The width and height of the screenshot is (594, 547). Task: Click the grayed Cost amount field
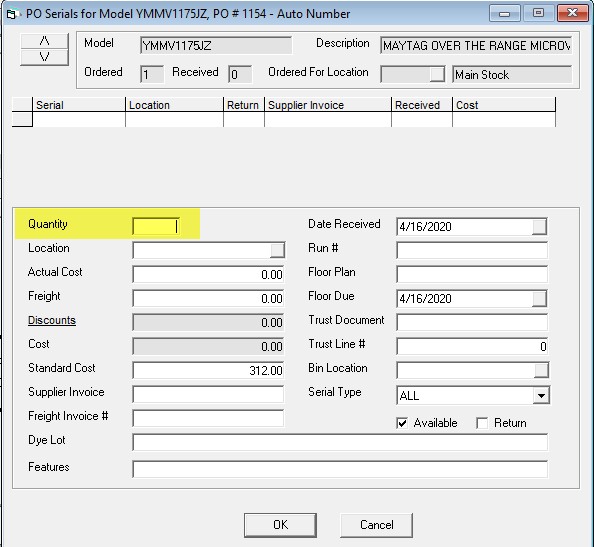208,346
